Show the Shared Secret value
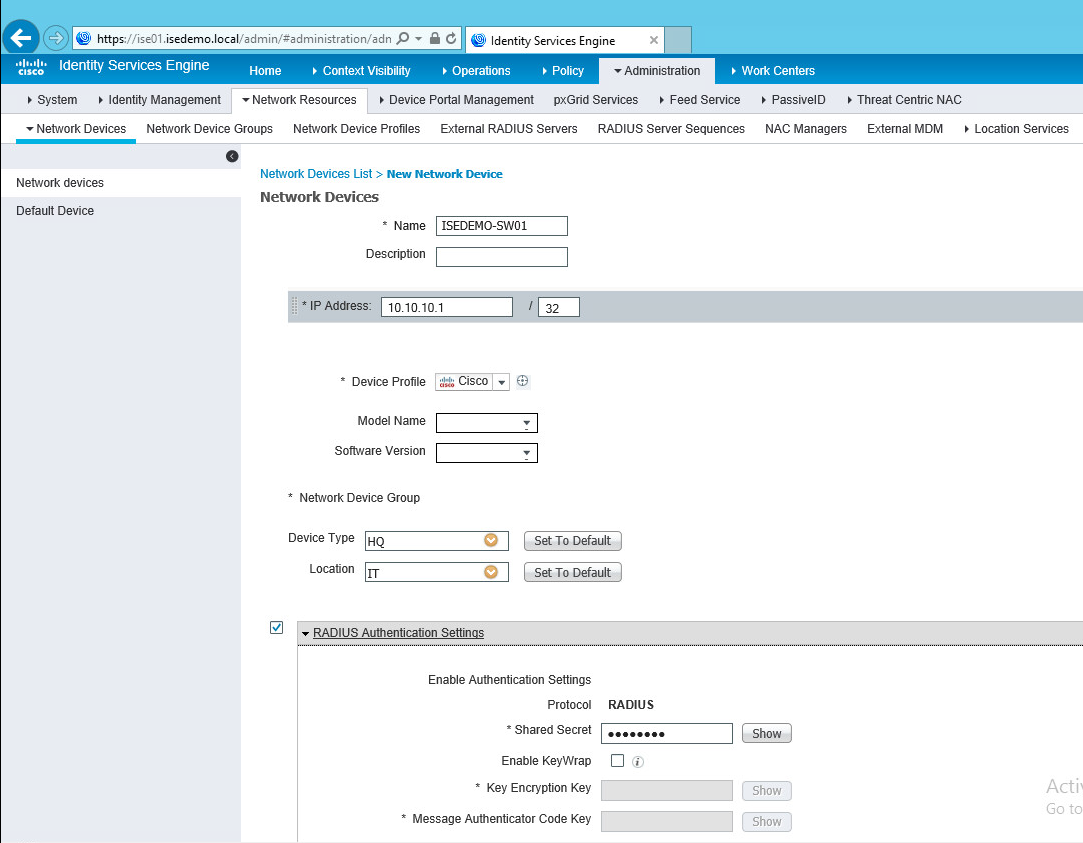This screenshot has width=1083, height=843. tap(767, 733)
